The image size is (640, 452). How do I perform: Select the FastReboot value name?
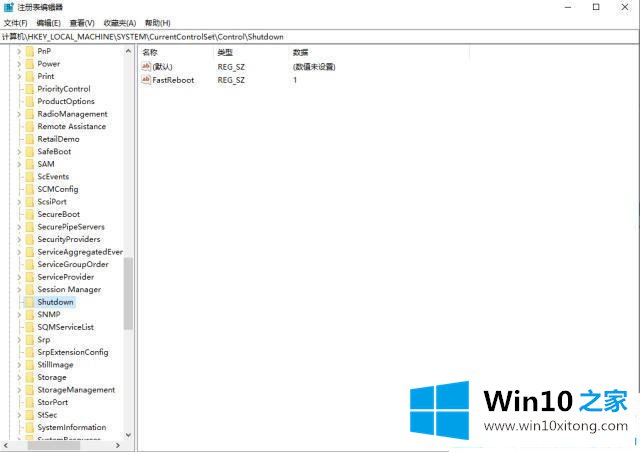[173, 80]
